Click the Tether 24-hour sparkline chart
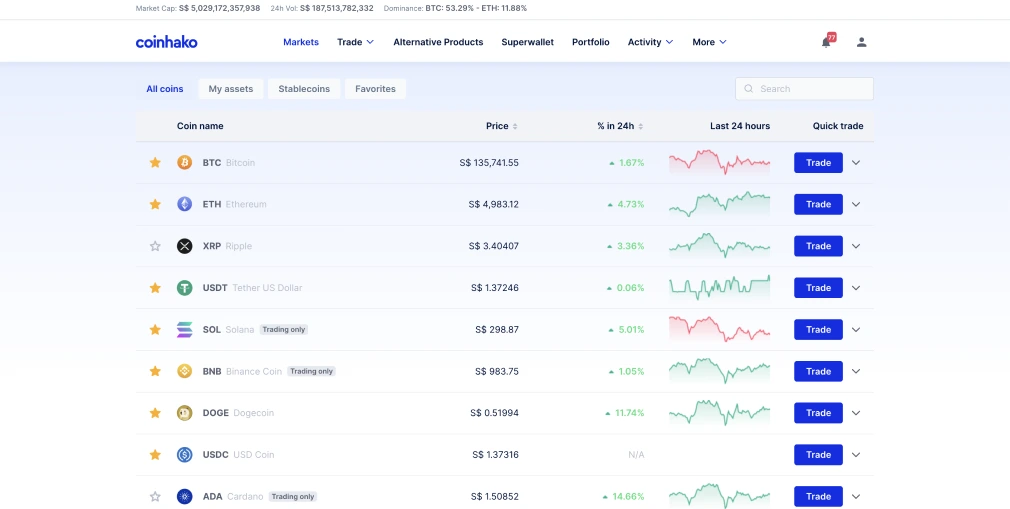Viewport: 1010px width, 509px height. coord(719,288)
